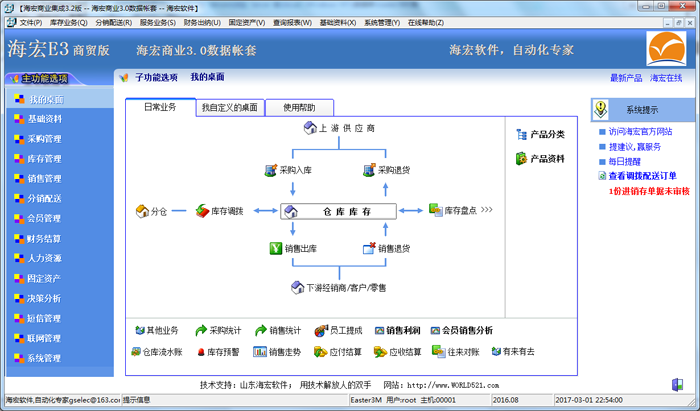
Task: Switch to the 日常业务 tab
Action: tap(160, 107)
